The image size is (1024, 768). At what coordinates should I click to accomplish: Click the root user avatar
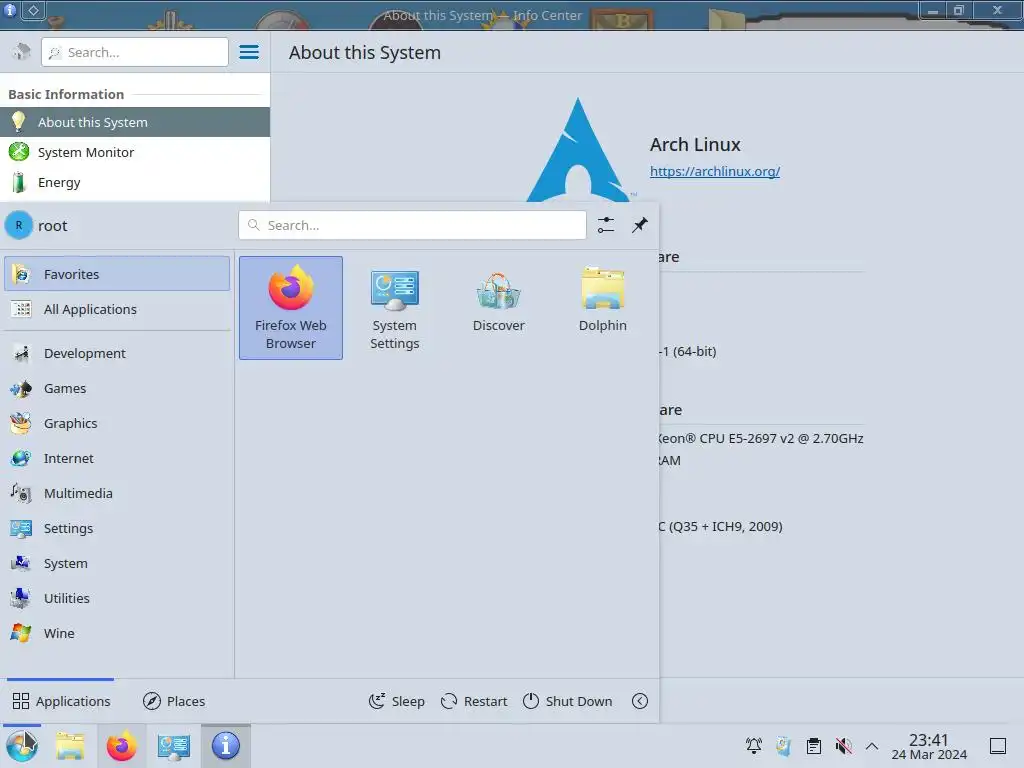click(19, 225)
